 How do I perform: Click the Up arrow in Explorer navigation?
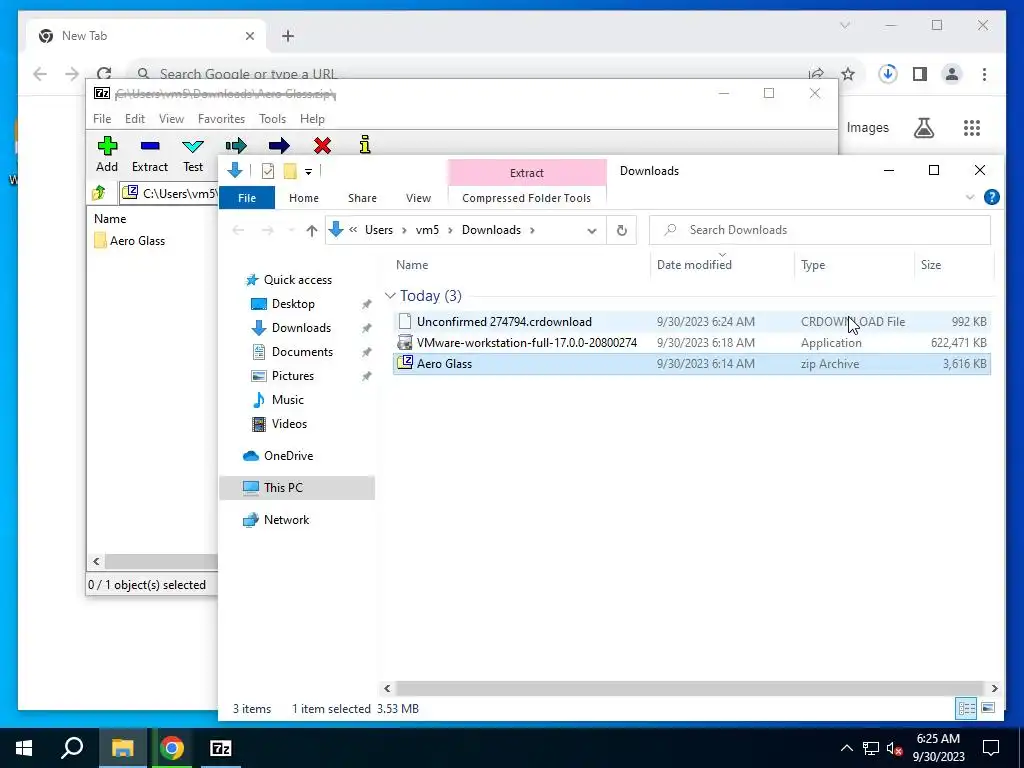coord(312,230)
